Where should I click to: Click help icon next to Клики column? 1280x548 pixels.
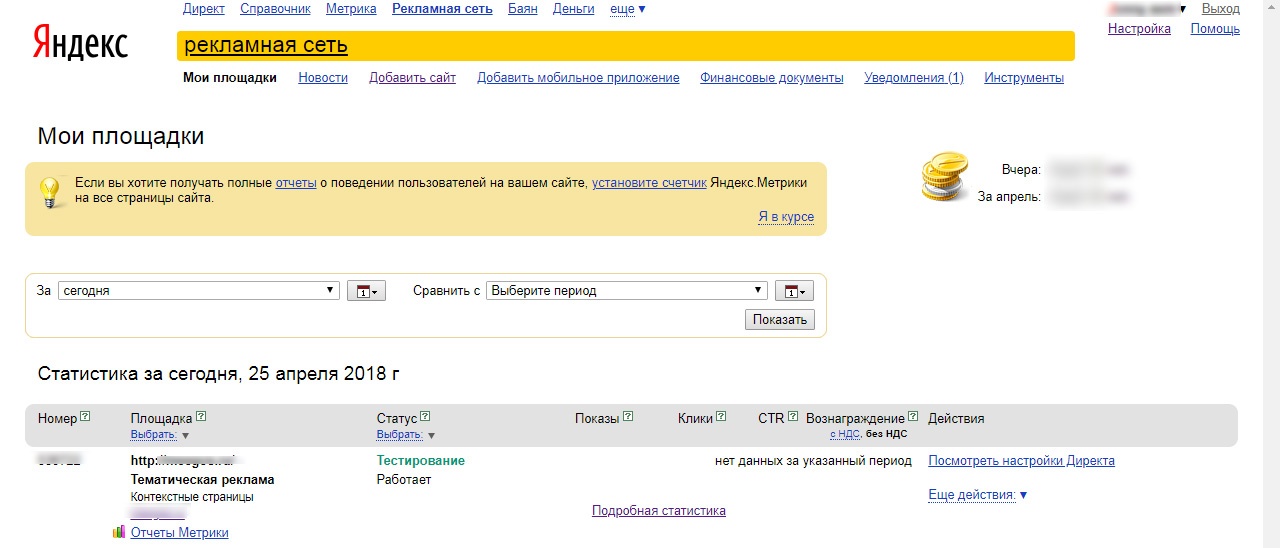click(x=721, y=417)
